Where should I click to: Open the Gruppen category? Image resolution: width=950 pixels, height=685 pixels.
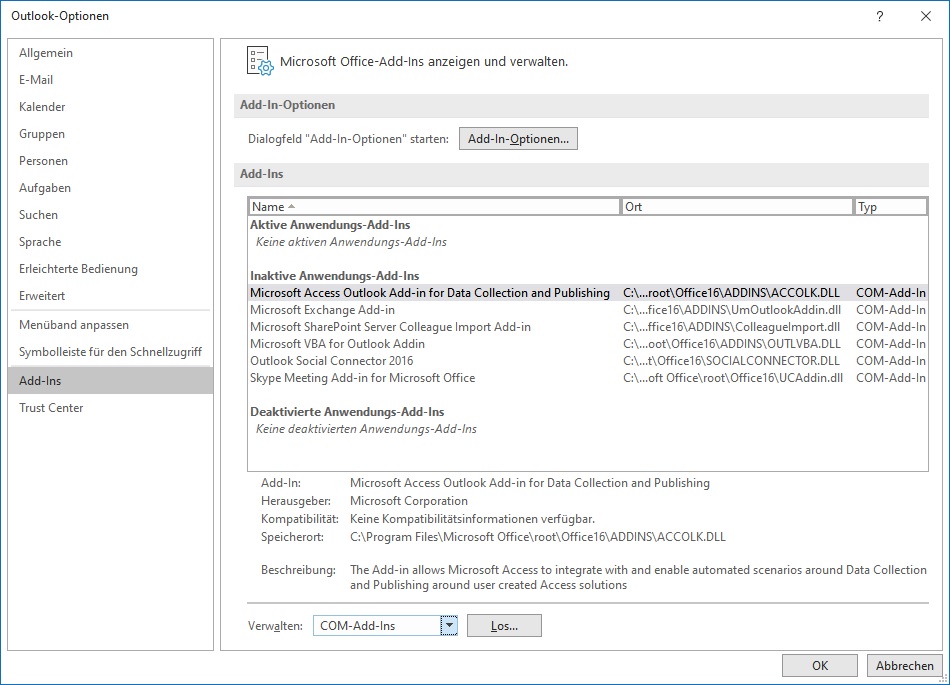coord(111,134)
